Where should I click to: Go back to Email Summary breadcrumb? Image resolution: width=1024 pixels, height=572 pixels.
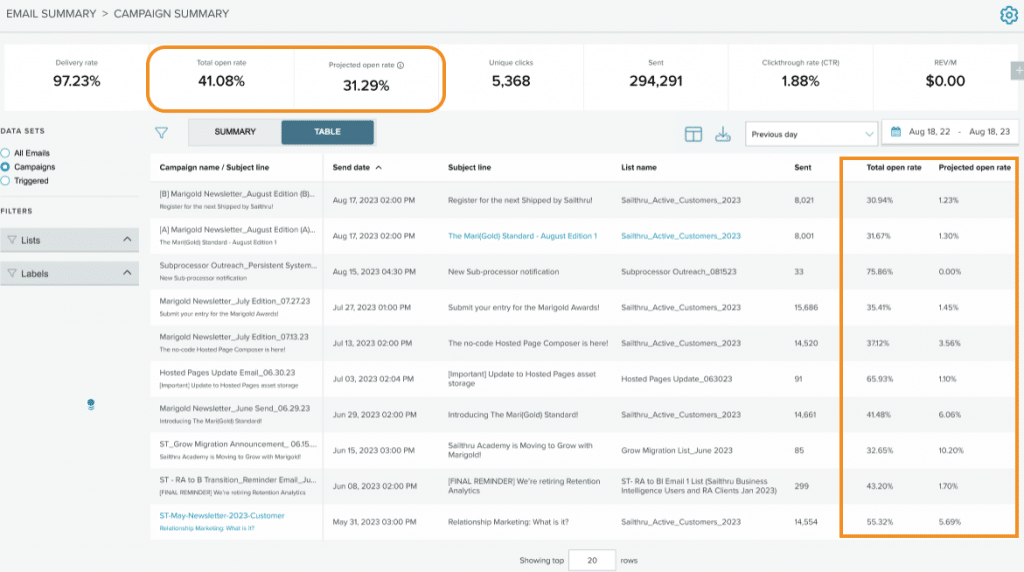coord(48,14)
